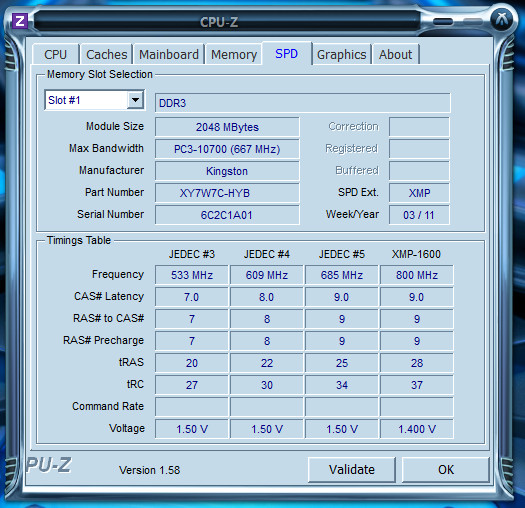Expand the Slot #1 dropdown arrow
The height and width of the screenshot is (508, 525).
point(135,100)
